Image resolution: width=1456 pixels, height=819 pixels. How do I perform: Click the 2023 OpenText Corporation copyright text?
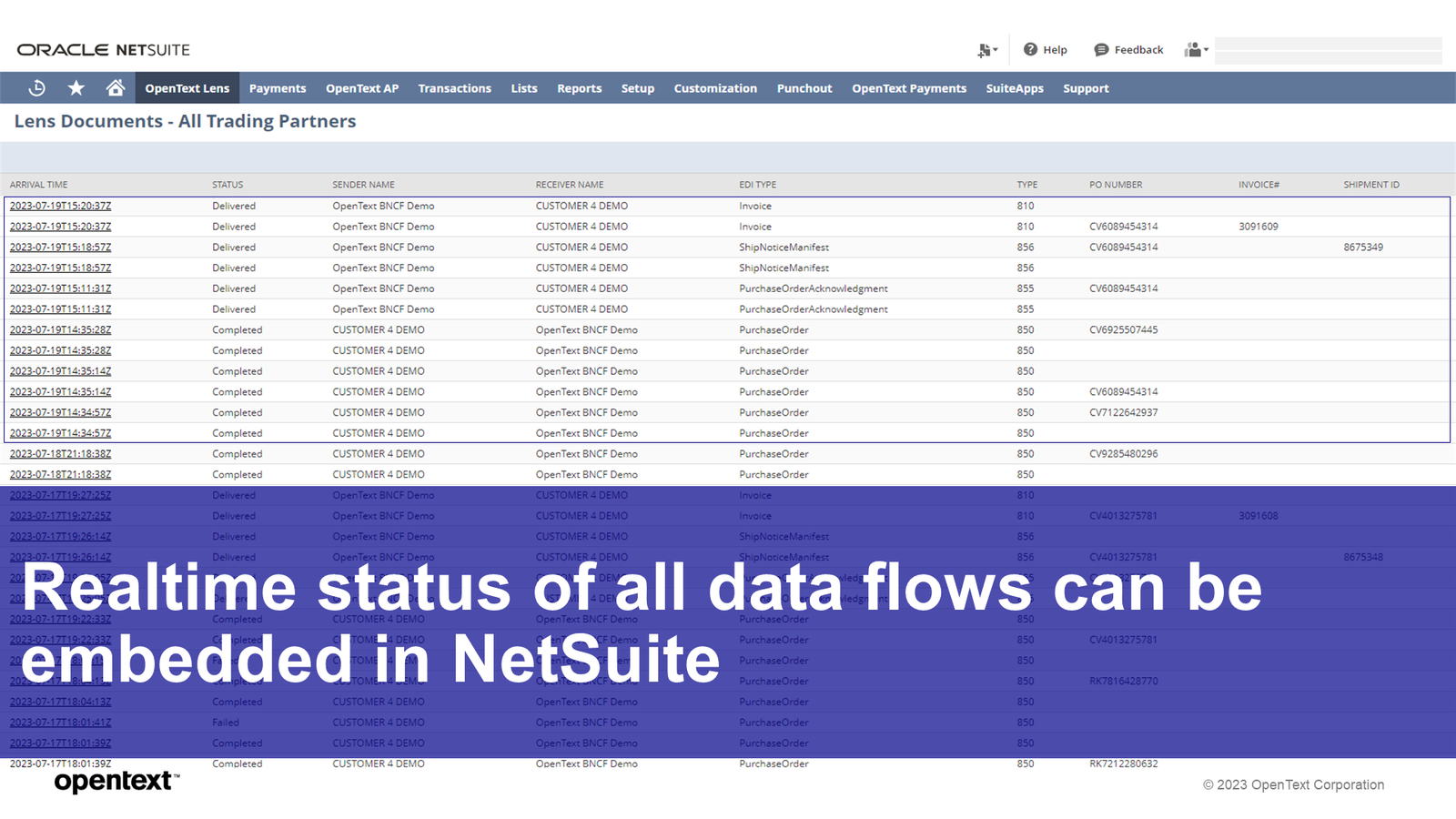click(1293, 784)
